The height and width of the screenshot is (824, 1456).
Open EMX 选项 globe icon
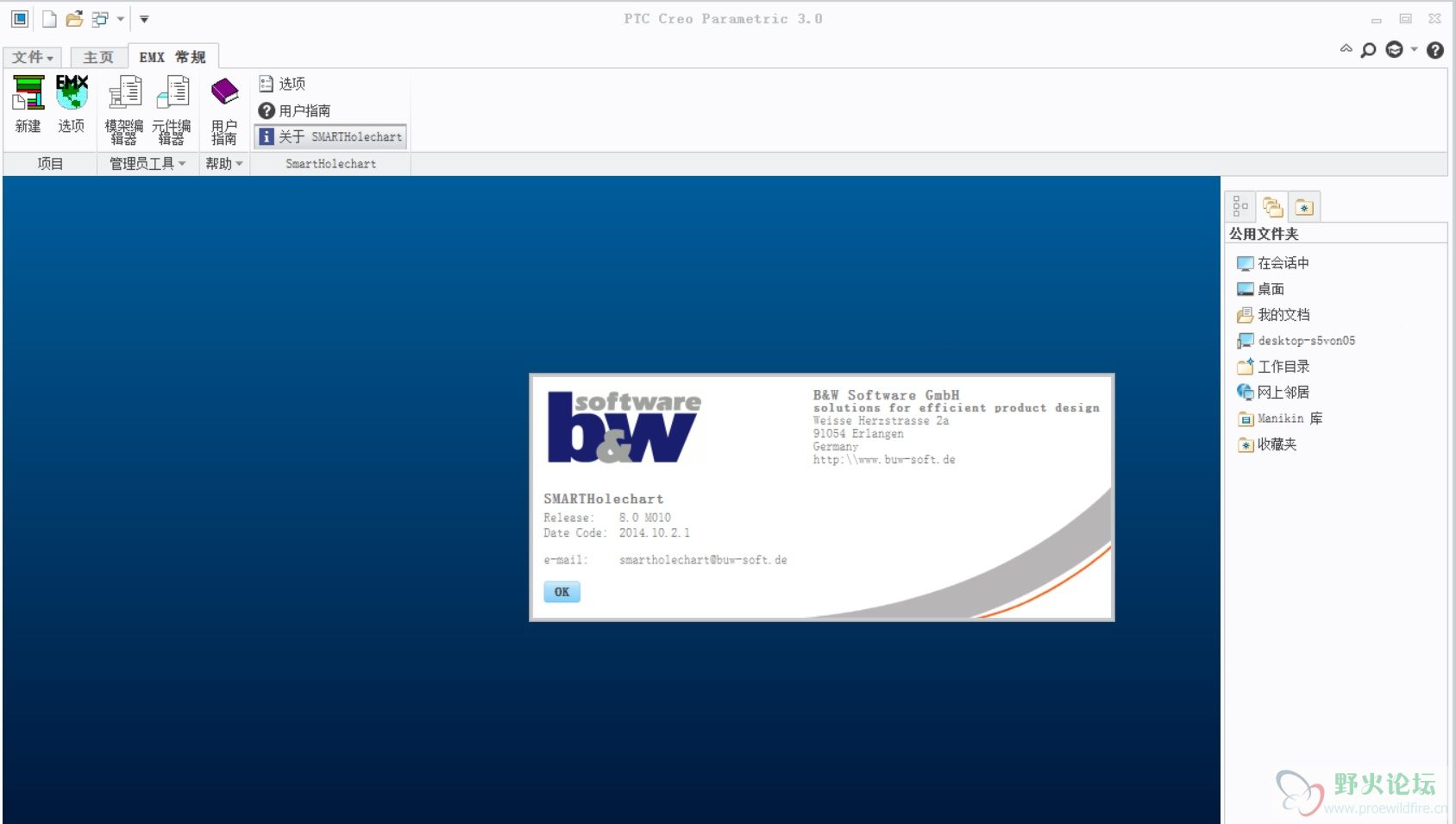click(x=72, y=103)
